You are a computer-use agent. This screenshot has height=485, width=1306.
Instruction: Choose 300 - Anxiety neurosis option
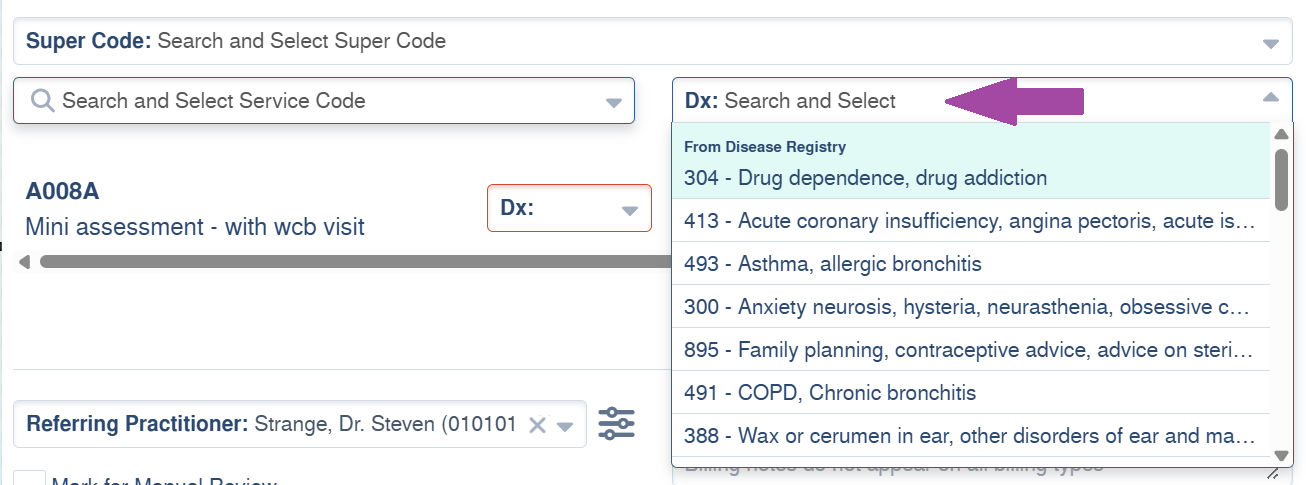(968, 307)
